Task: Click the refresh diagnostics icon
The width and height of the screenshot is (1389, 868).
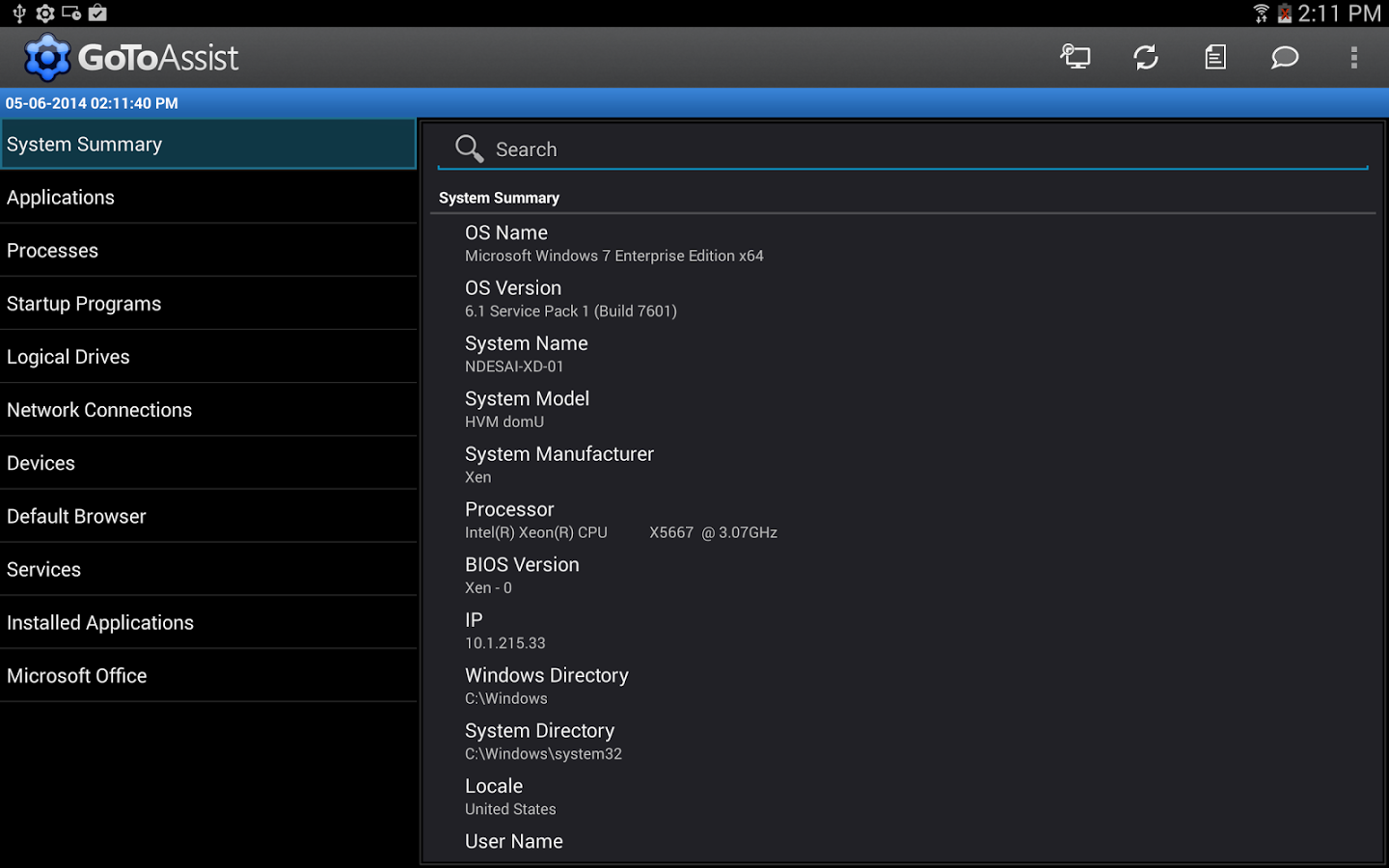Action: point(1146,57)
